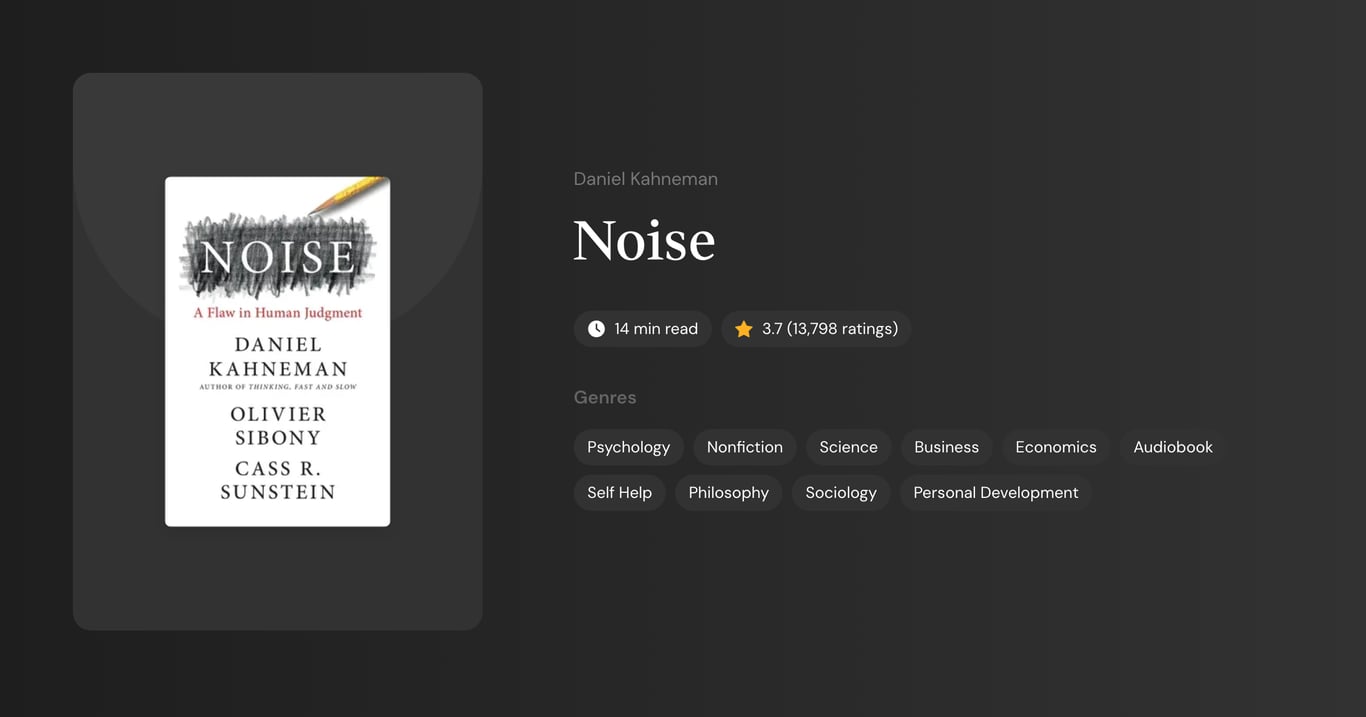This screenshot has width=1366, height=717.
Task: Choose the Sociology genre tag
Action: [841, 492]
